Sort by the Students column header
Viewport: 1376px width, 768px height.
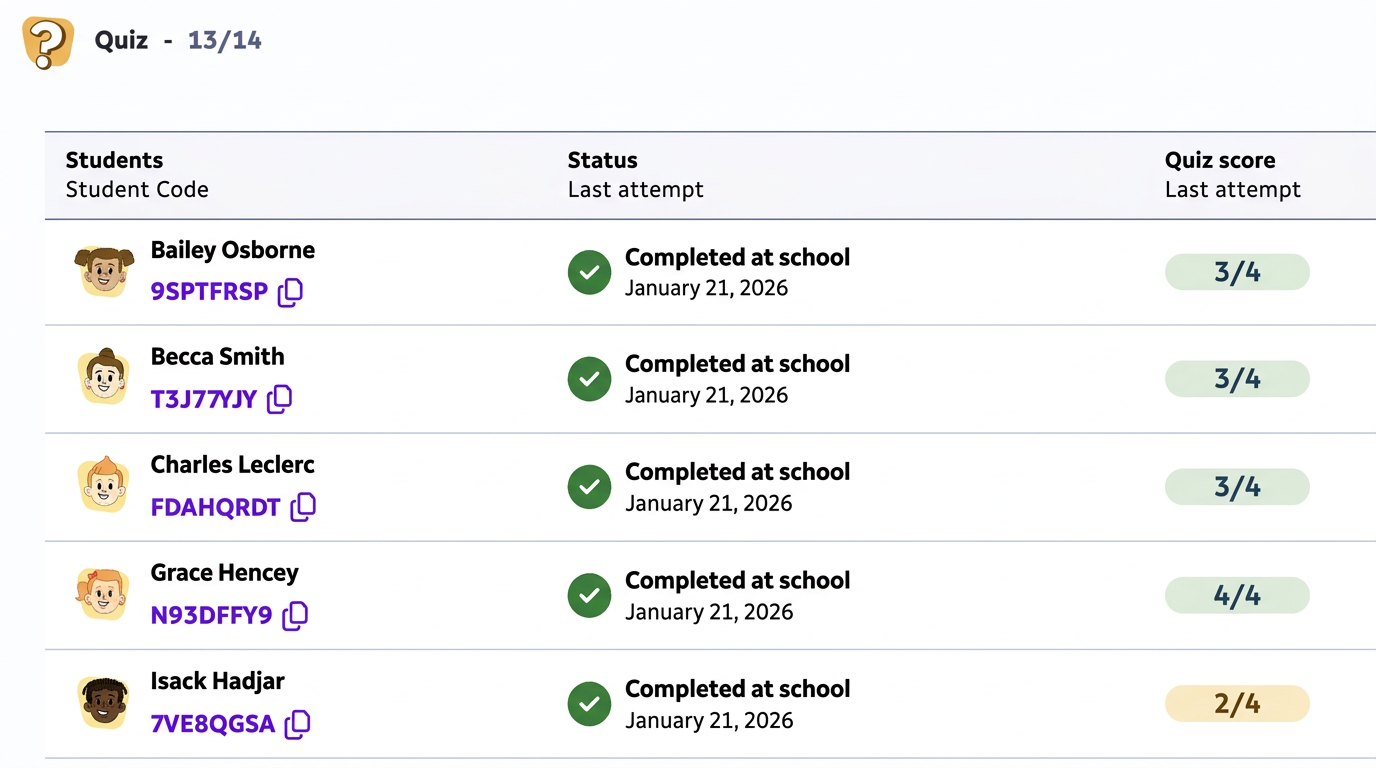tap(114, 160)
